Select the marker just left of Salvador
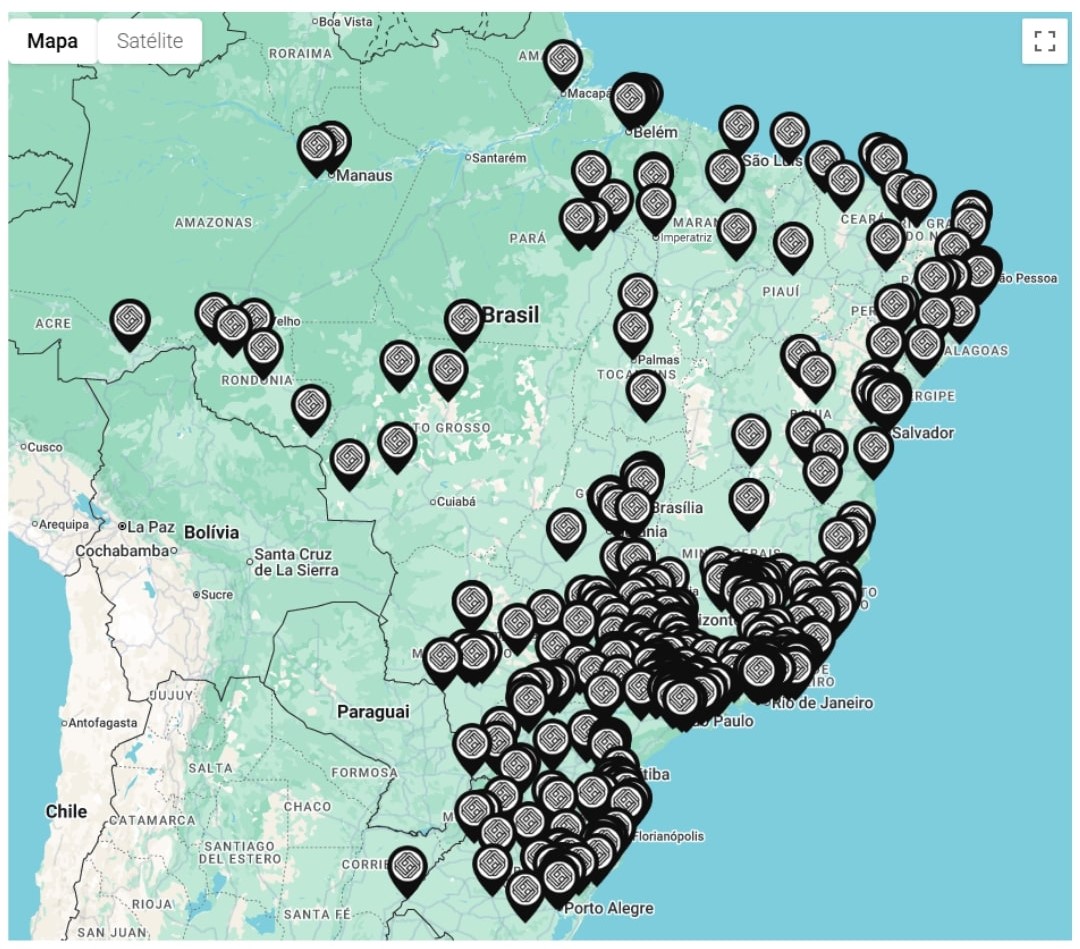 tap(872, 449)
